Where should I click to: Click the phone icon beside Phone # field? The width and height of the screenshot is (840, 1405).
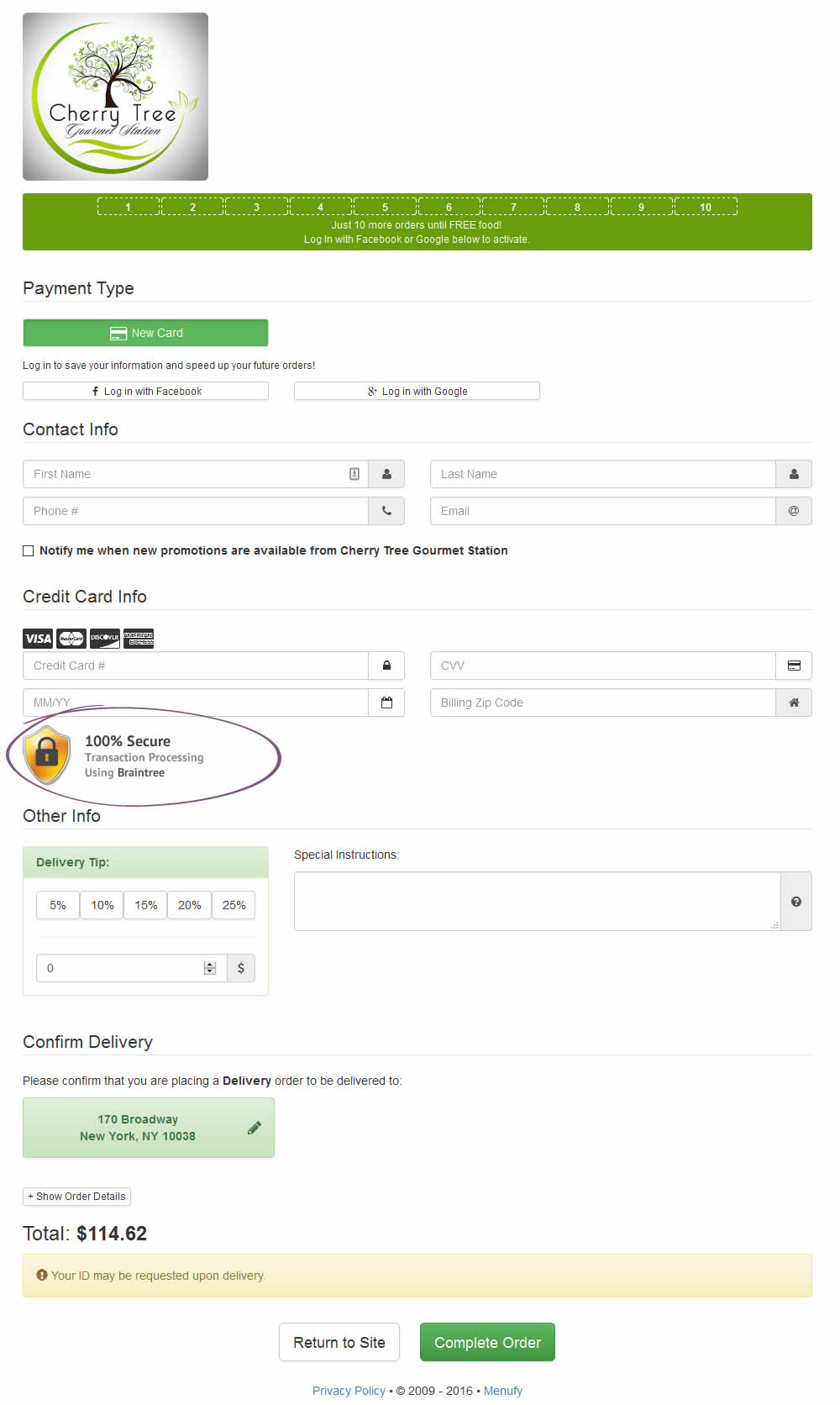click(386, 511)
